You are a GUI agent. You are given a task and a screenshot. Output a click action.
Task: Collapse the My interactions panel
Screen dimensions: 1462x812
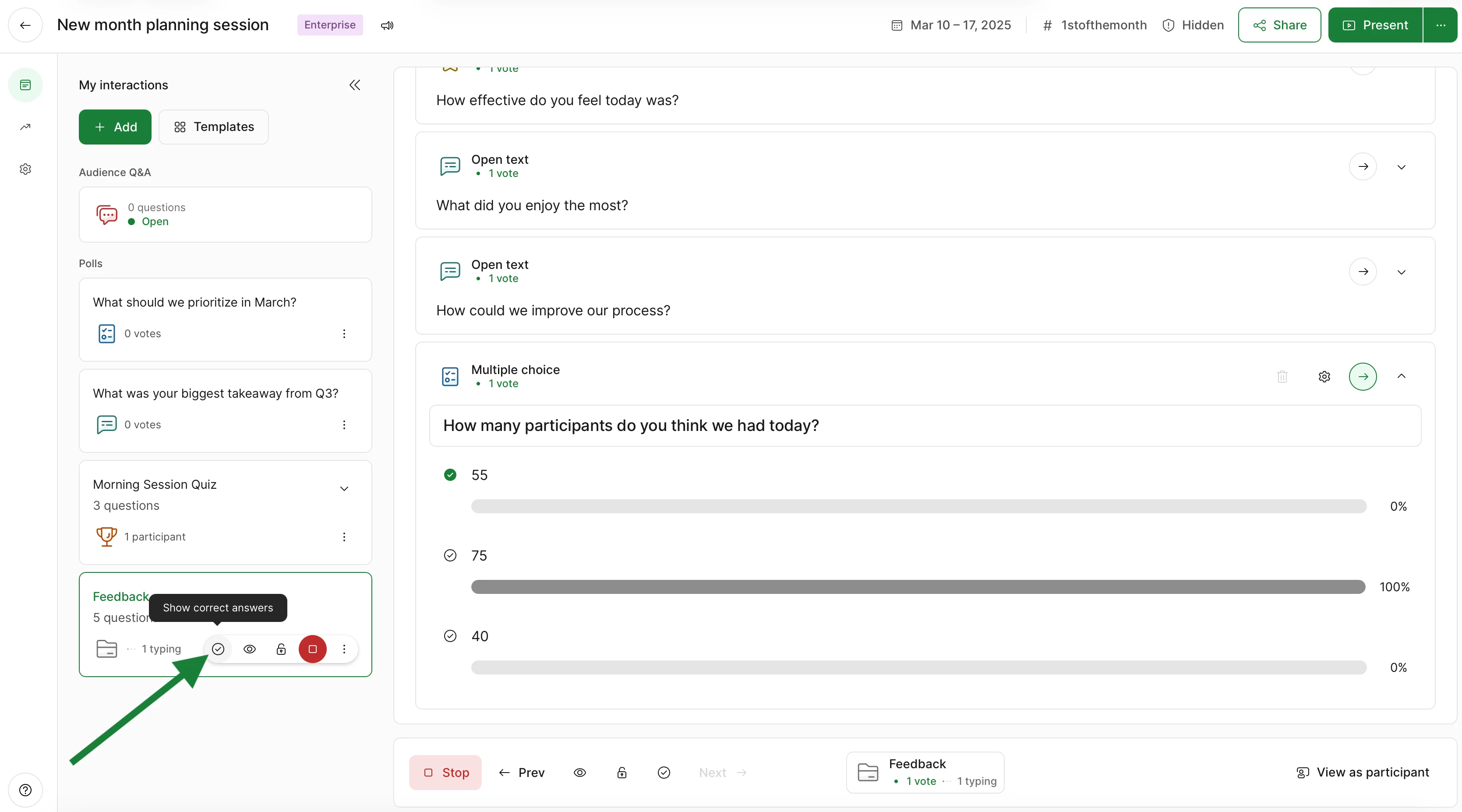click(355, 85)
